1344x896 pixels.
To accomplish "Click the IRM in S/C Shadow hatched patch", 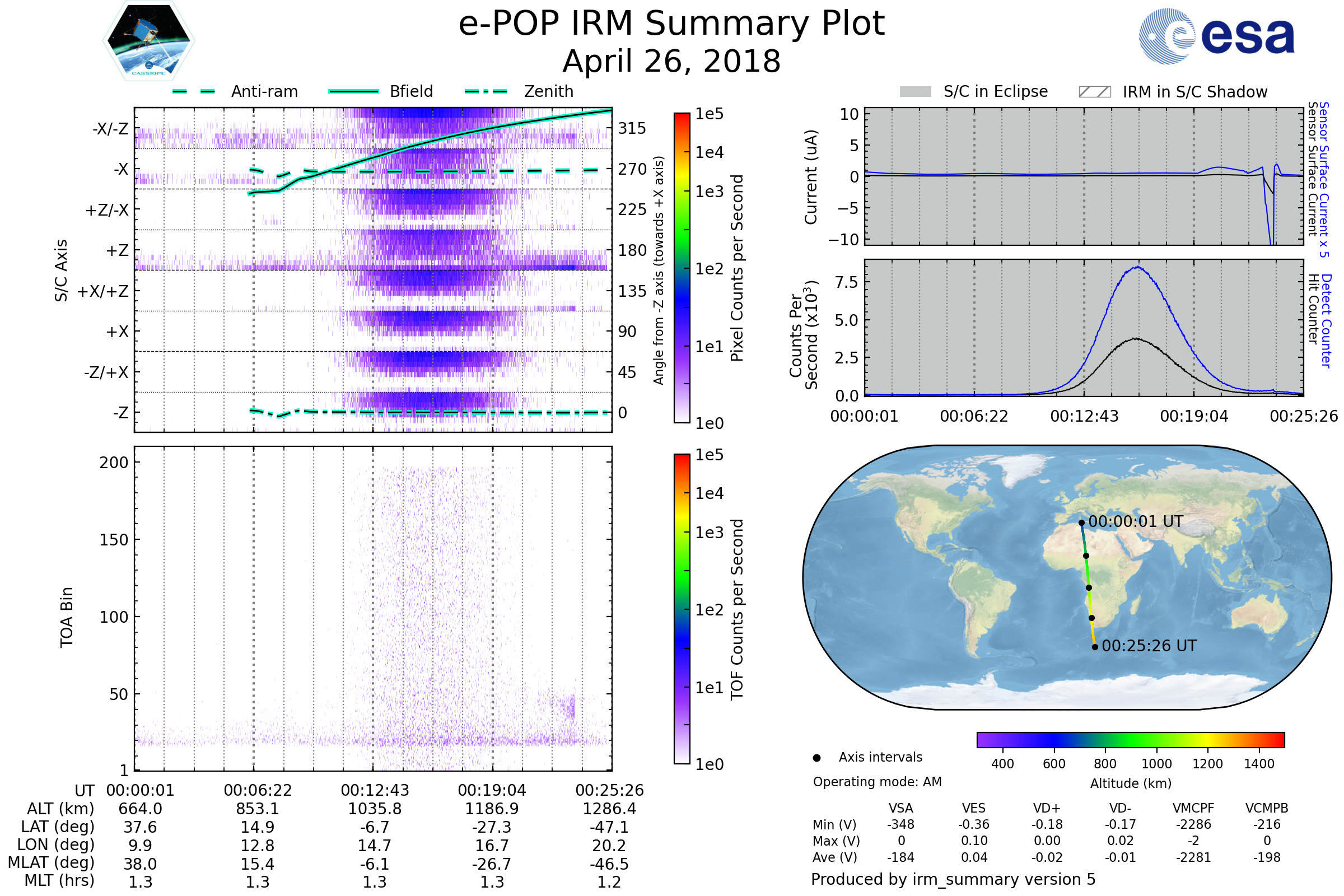I will click(x=1094, y=92).
